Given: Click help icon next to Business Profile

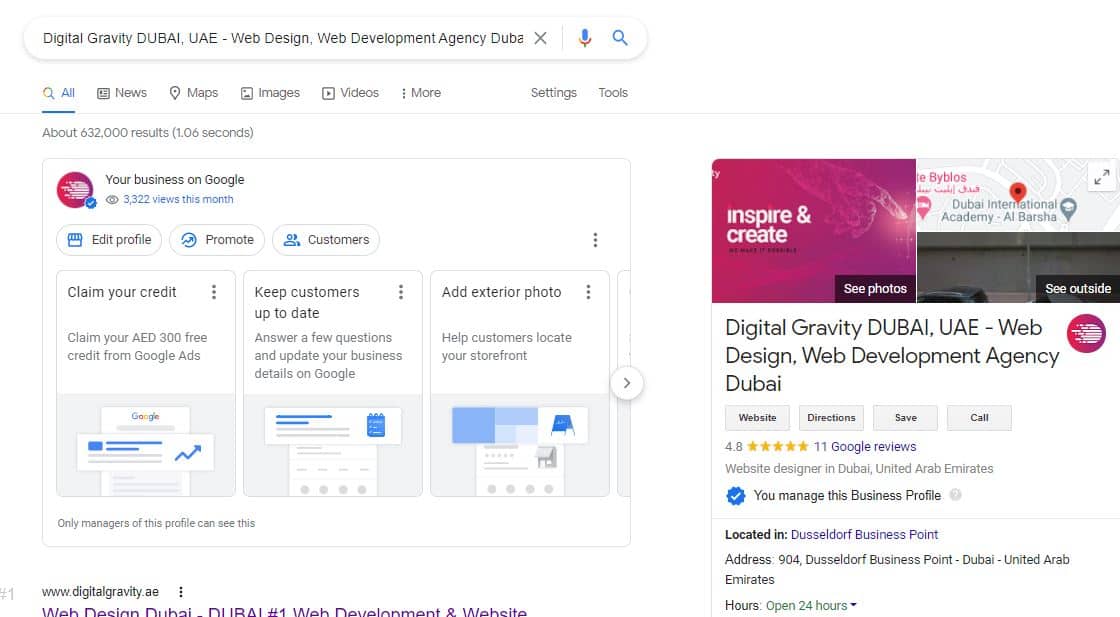Looking at the screenshot, I should [955, 495].
